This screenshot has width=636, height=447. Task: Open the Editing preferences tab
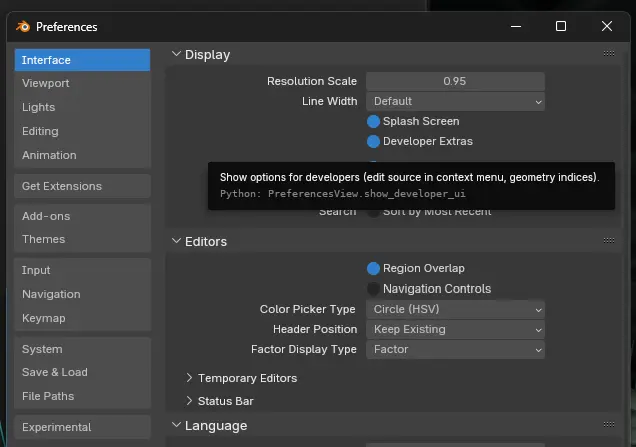click(82, 131)
